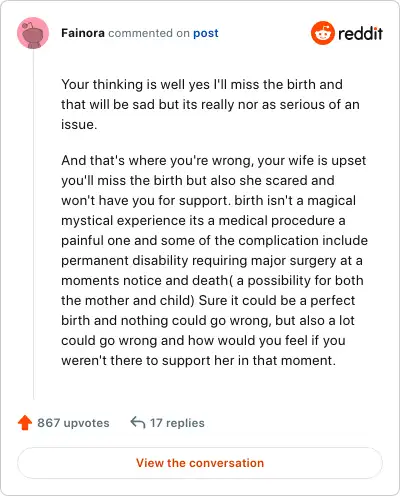Open the "17 replies" label
This screenshot has width=400, height=496.
click(x=177, y=423)
